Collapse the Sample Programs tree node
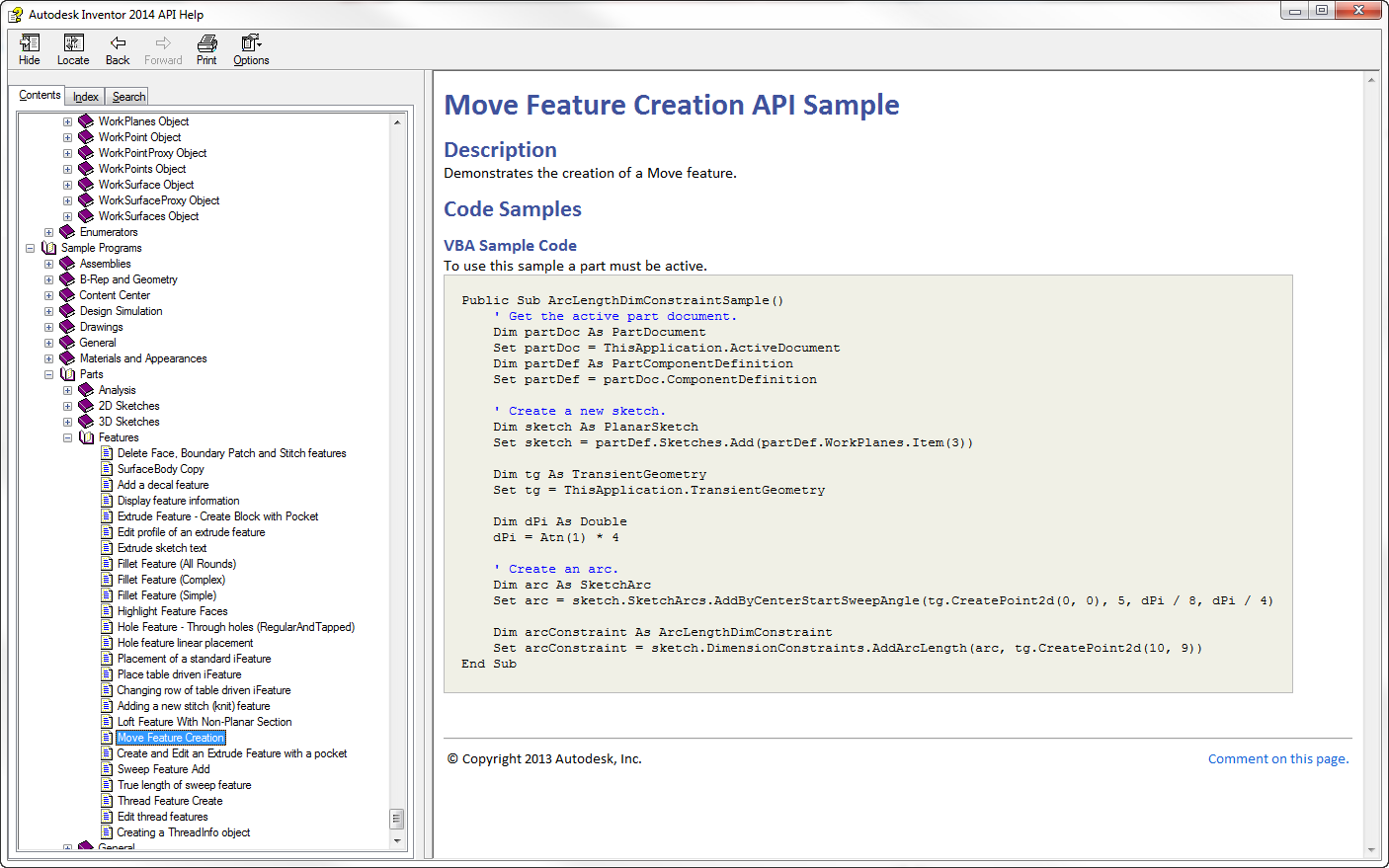The width and height of the screenshot is (1389, 868). 30,248
